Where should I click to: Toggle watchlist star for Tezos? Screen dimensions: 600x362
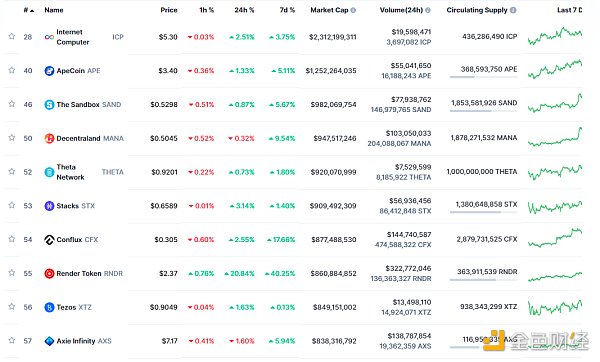[12, 307]
